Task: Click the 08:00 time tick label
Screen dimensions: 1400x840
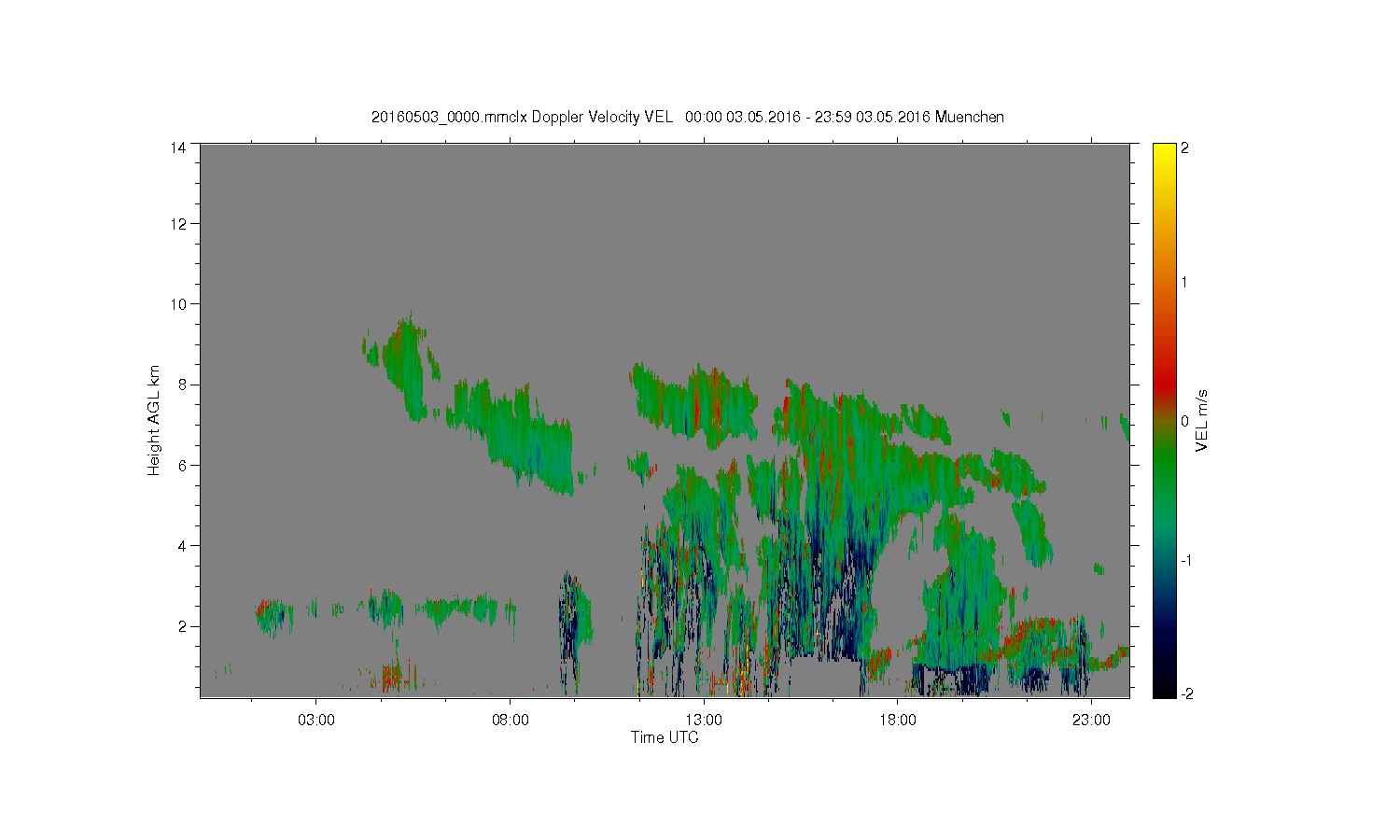Action: (x=511, y=720)
